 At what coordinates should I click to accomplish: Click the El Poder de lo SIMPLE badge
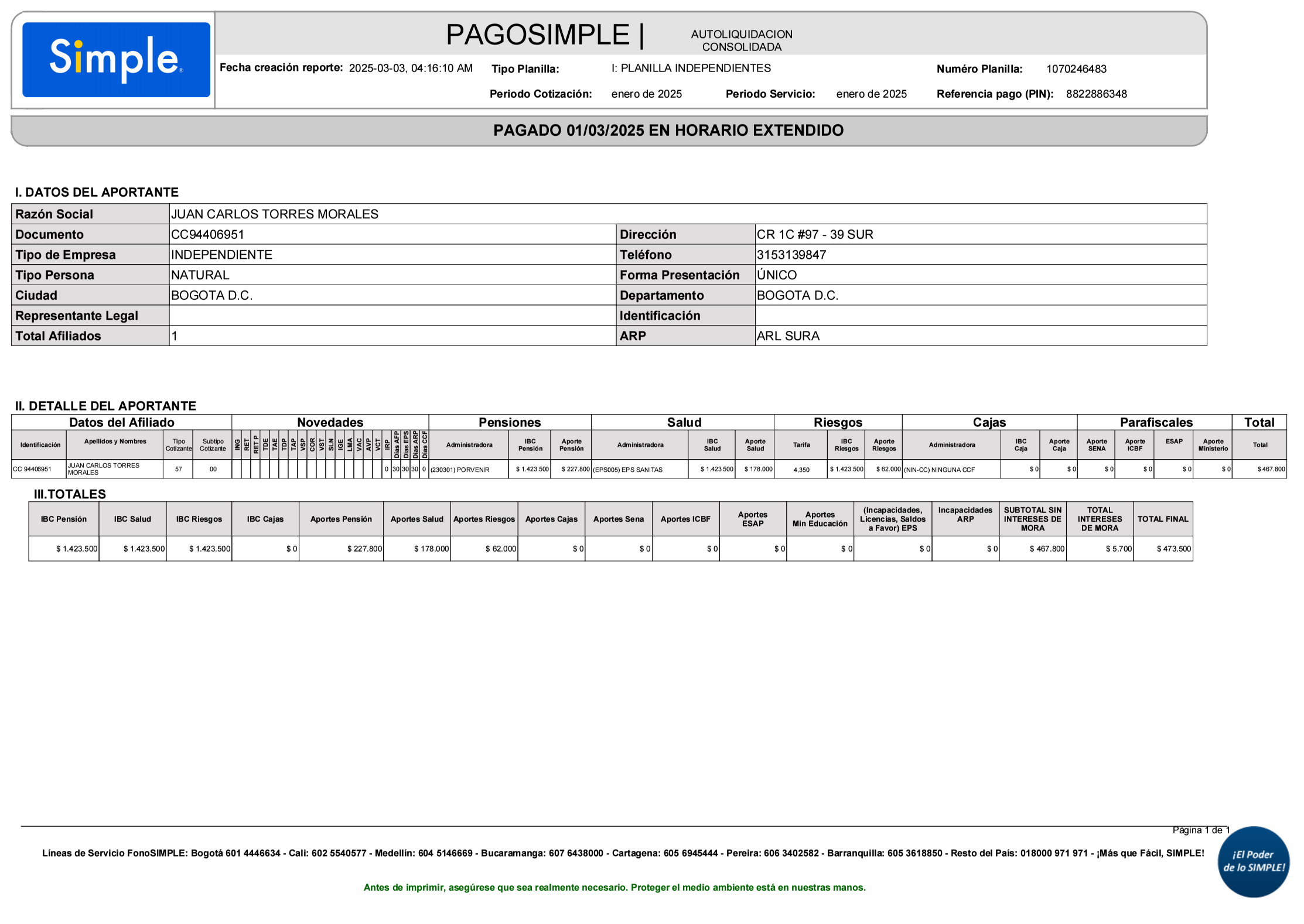coord(1254,861)
